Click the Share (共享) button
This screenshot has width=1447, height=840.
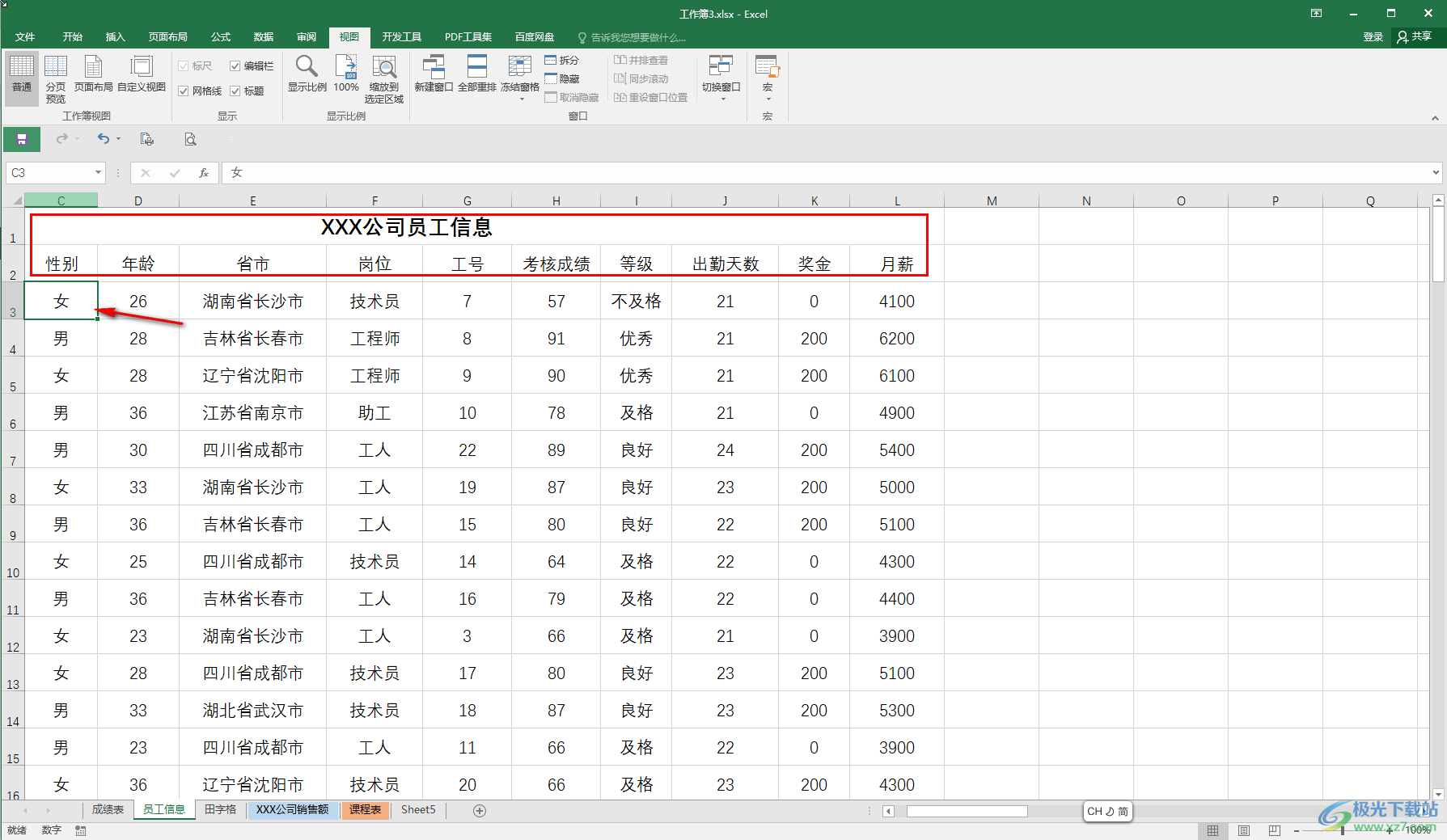1415,37
